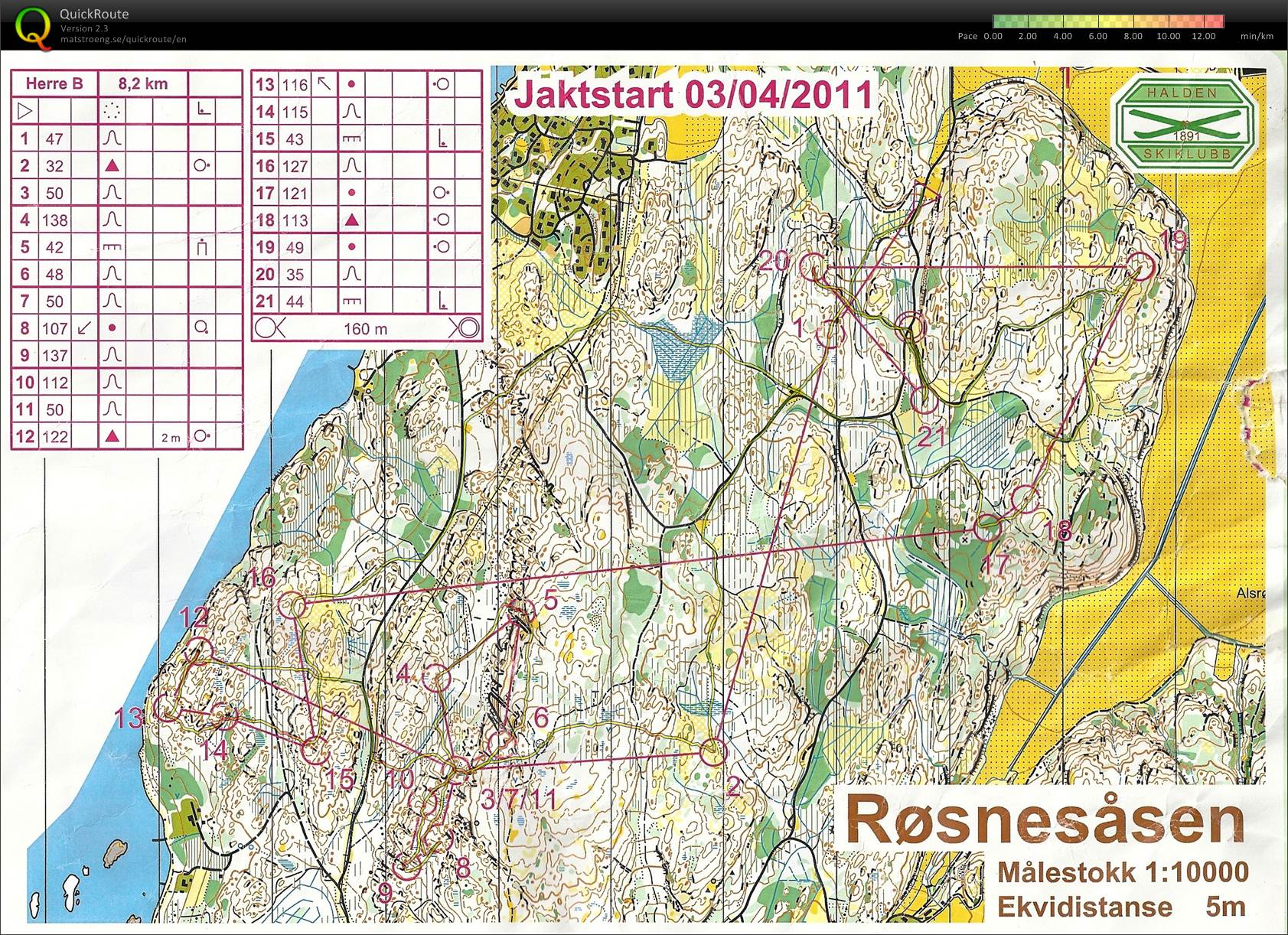This screenshot has width=1288, height=935.
Task: Click the 6.00 pace scale value
Action: [1097, 36]
